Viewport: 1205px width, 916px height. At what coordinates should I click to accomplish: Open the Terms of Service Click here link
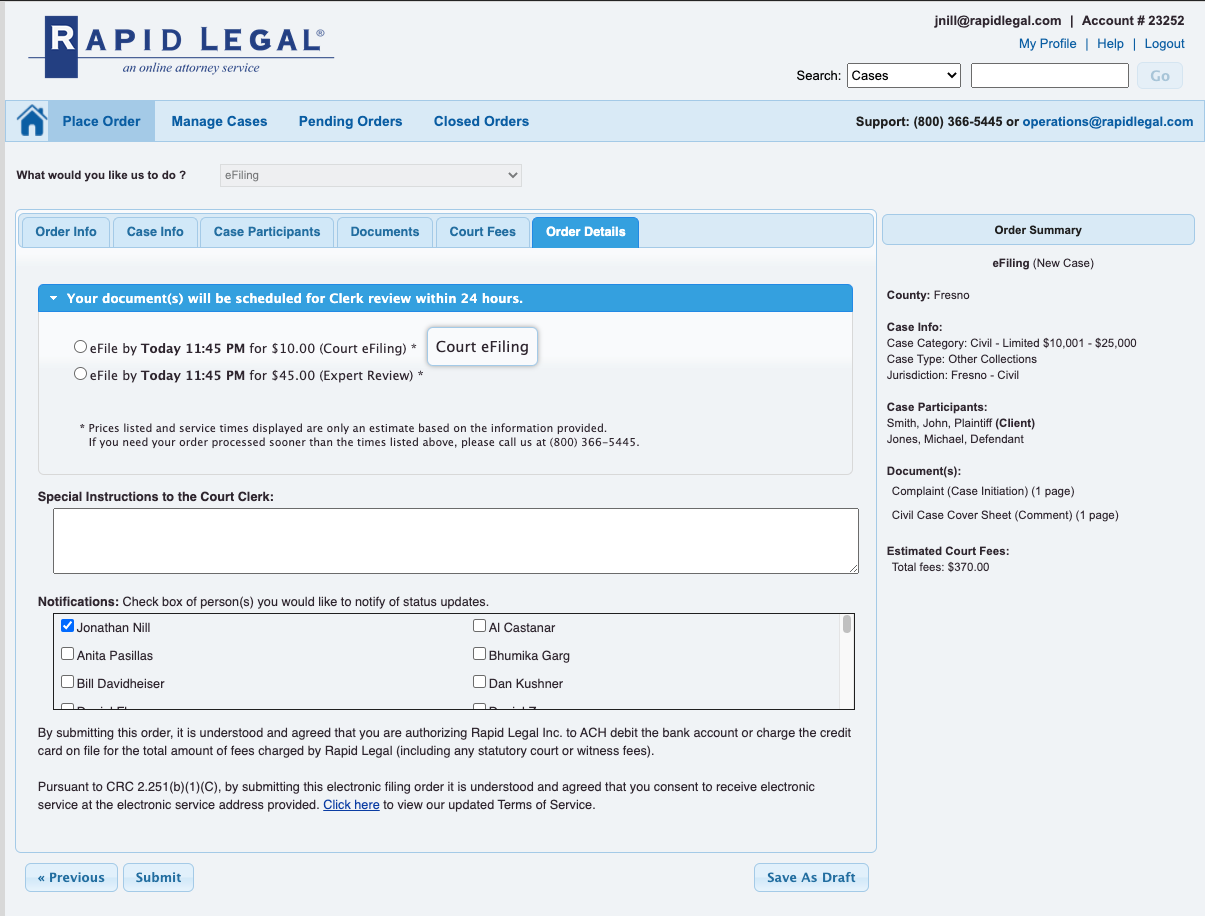(351, 805)
